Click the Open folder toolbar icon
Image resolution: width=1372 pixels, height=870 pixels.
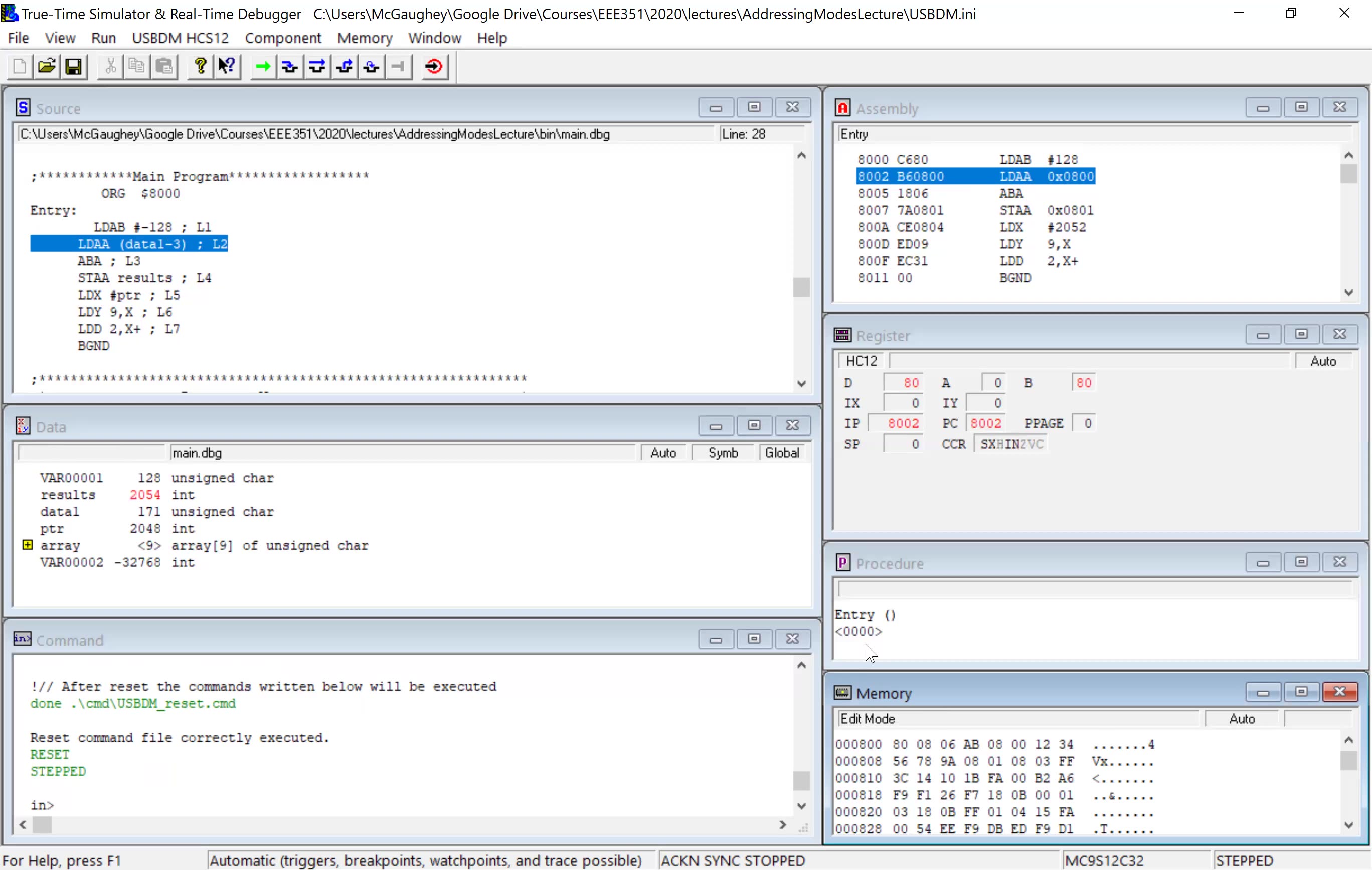(47, 67)
